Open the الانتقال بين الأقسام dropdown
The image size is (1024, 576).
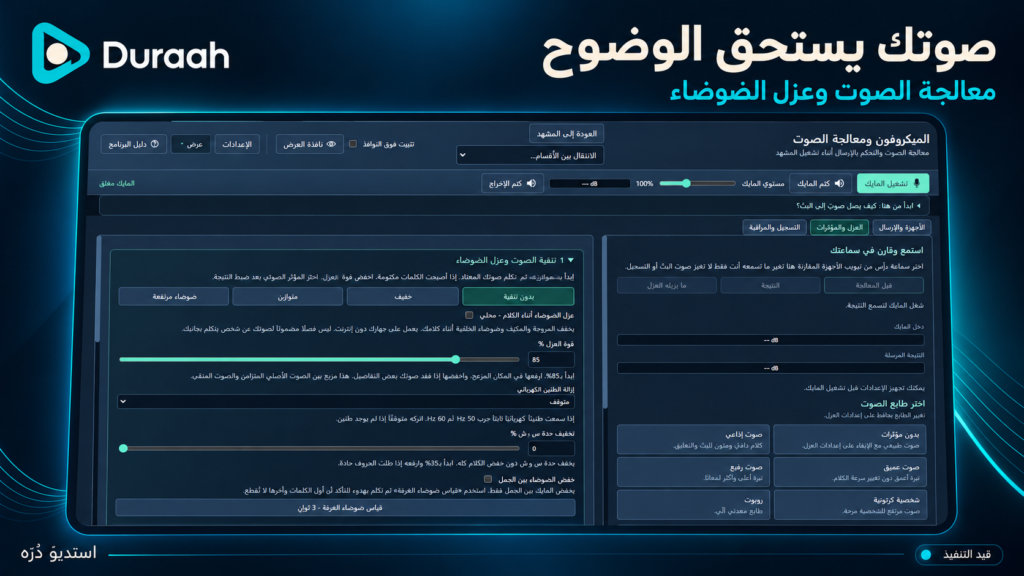click(530, 155)
